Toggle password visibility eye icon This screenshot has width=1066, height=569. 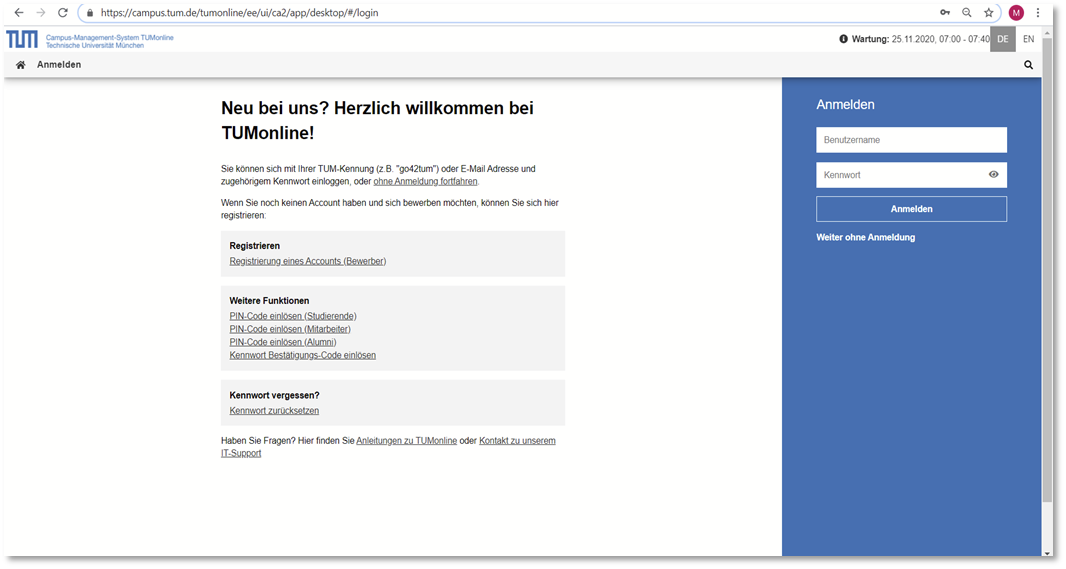[993, 175]
